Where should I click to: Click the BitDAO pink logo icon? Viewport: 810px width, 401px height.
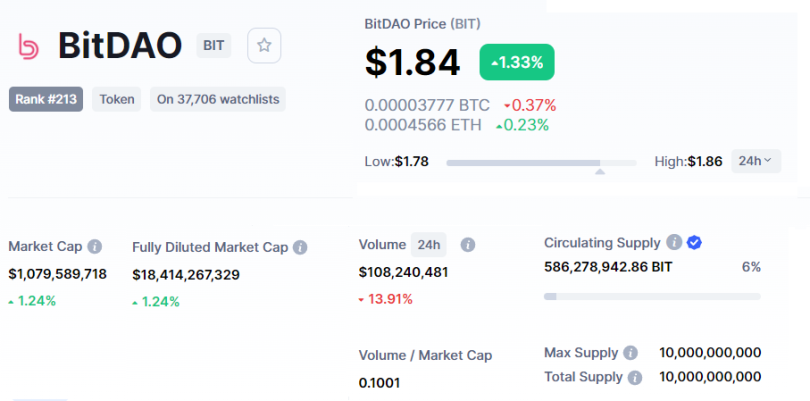(x=28, y=46)
